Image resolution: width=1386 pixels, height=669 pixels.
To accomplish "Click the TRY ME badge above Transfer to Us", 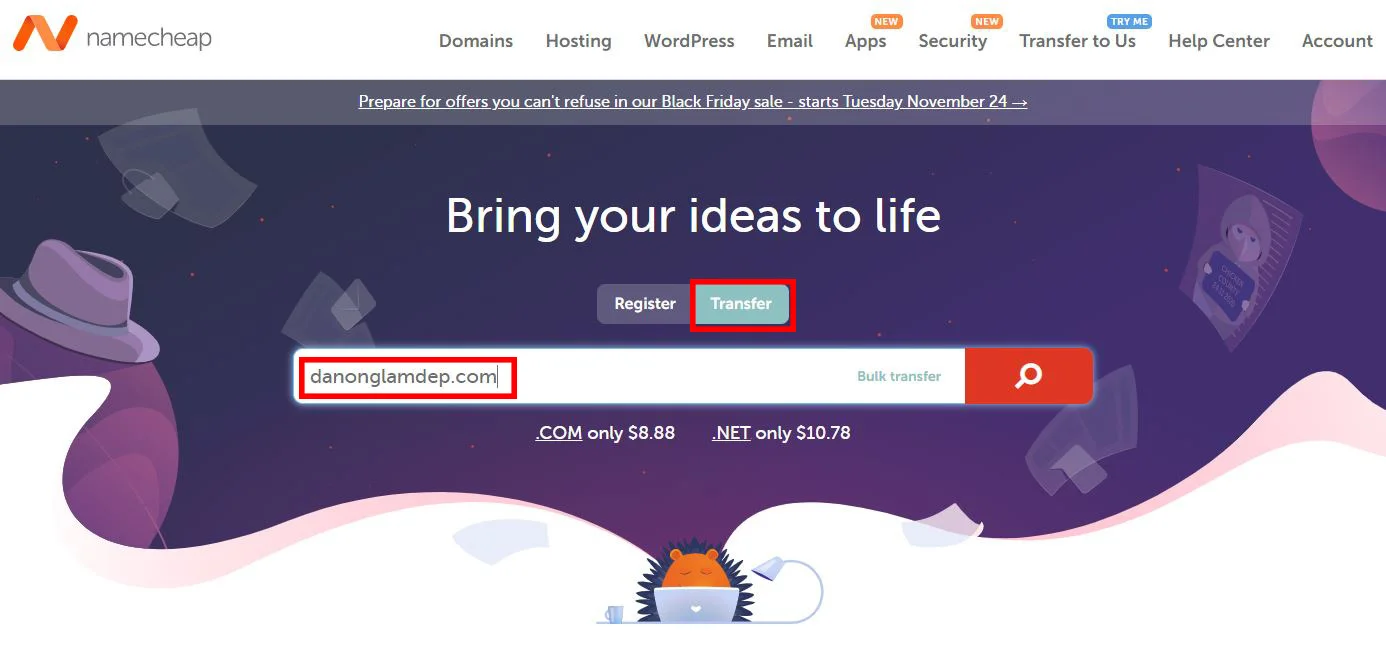I will click(1129, 20).
